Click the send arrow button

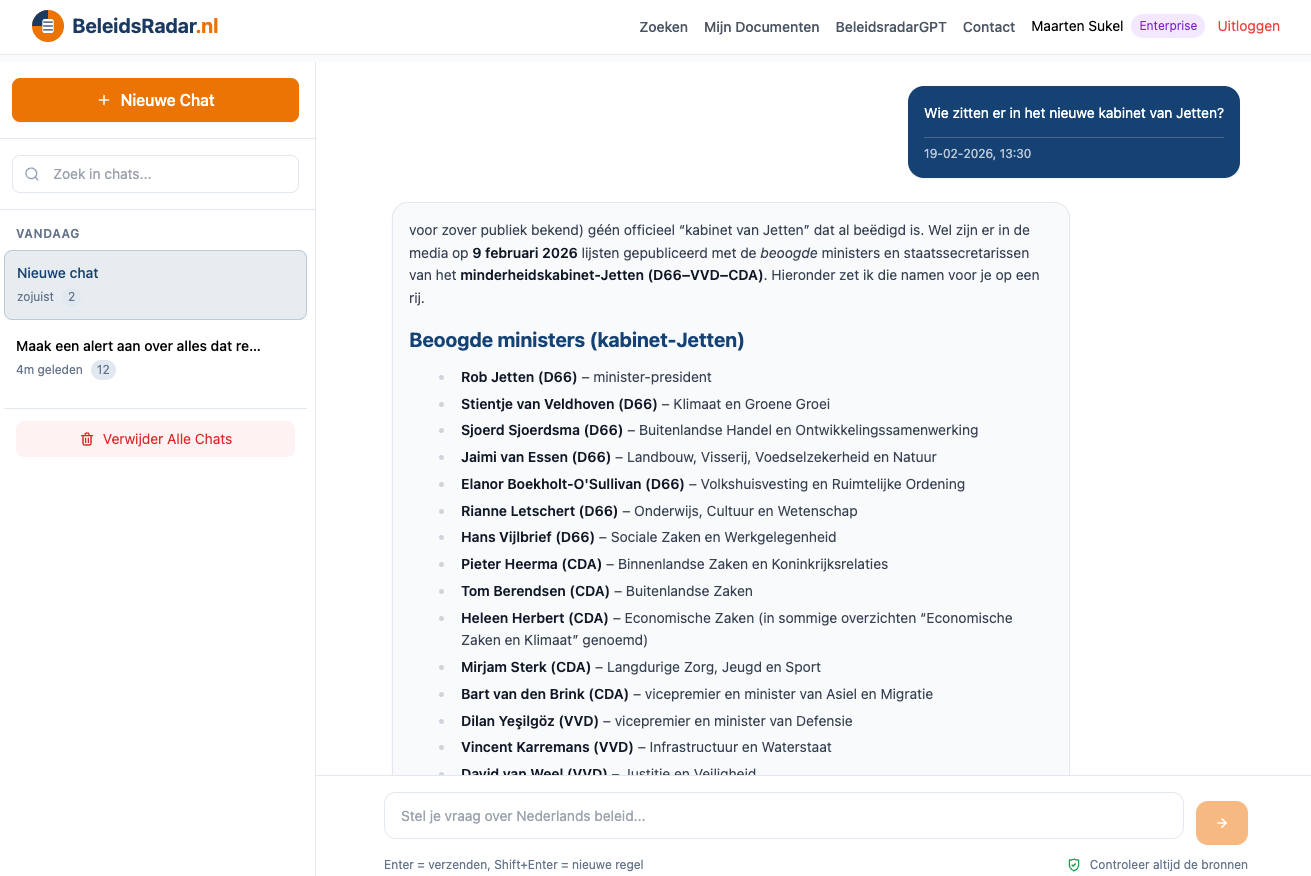[x=1221, y=823]
